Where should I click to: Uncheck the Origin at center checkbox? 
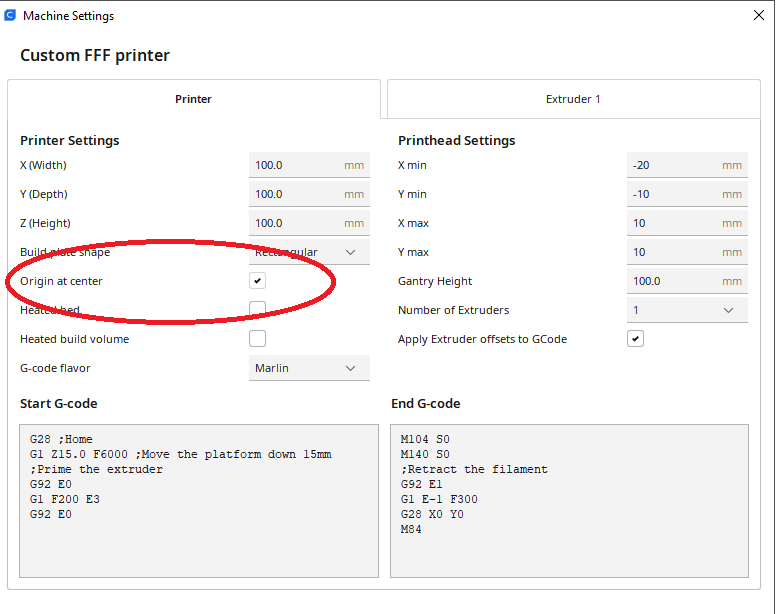click(258, 281)
